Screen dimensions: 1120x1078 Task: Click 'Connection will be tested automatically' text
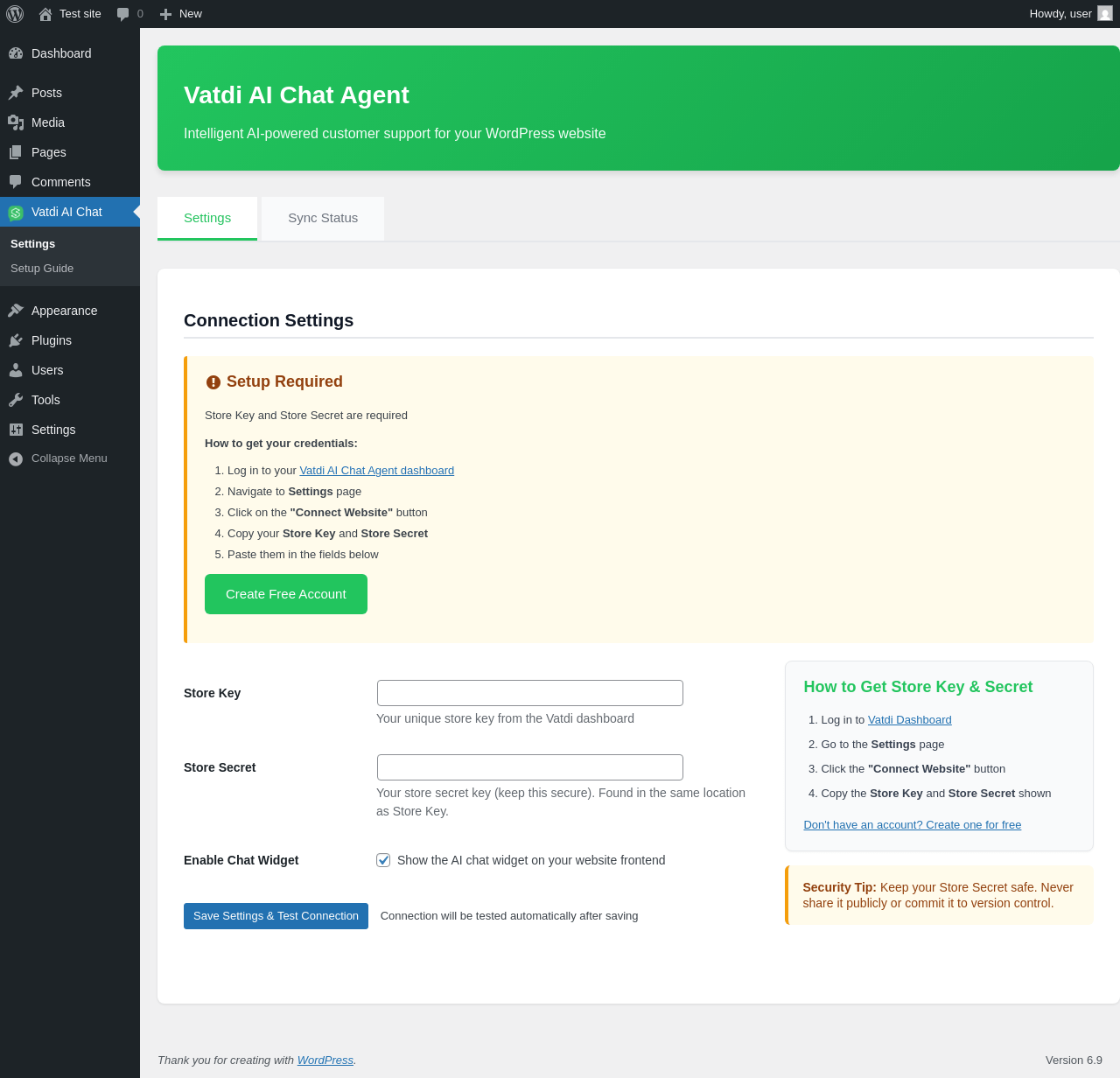pos(509,916)
